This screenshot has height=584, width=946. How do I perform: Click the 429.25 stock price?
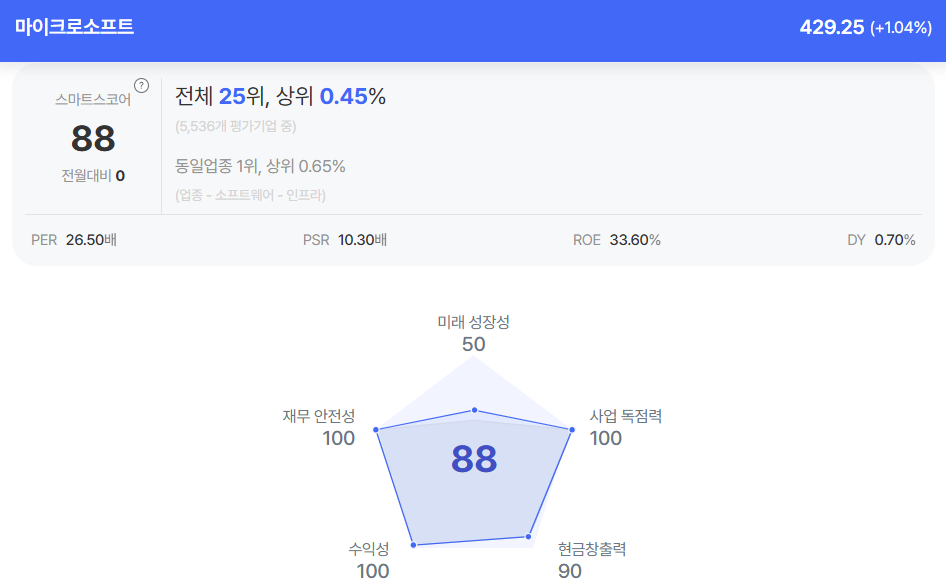tap(831, 27)
